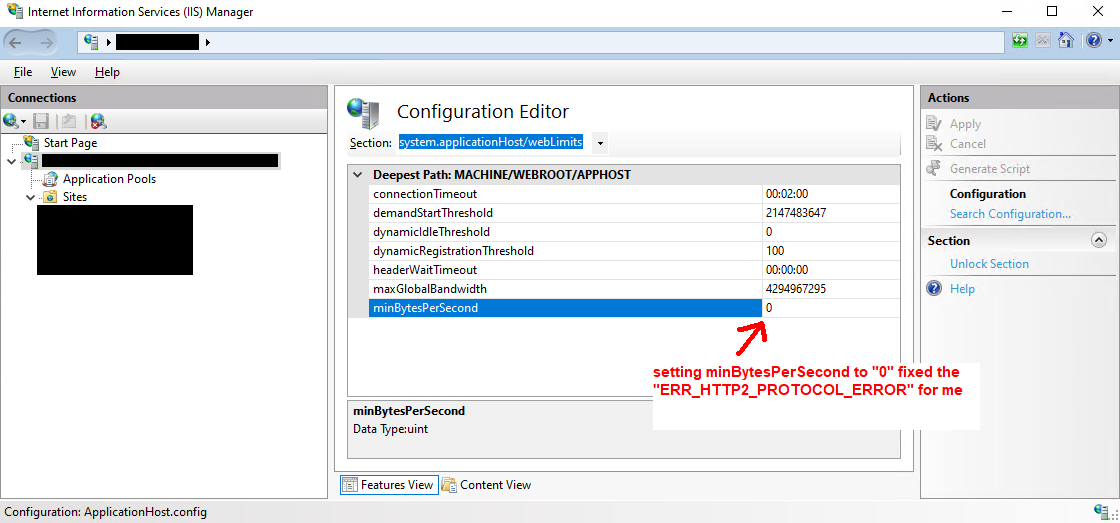Click the Save Connections floppy disk icon

tap(41, 121)
